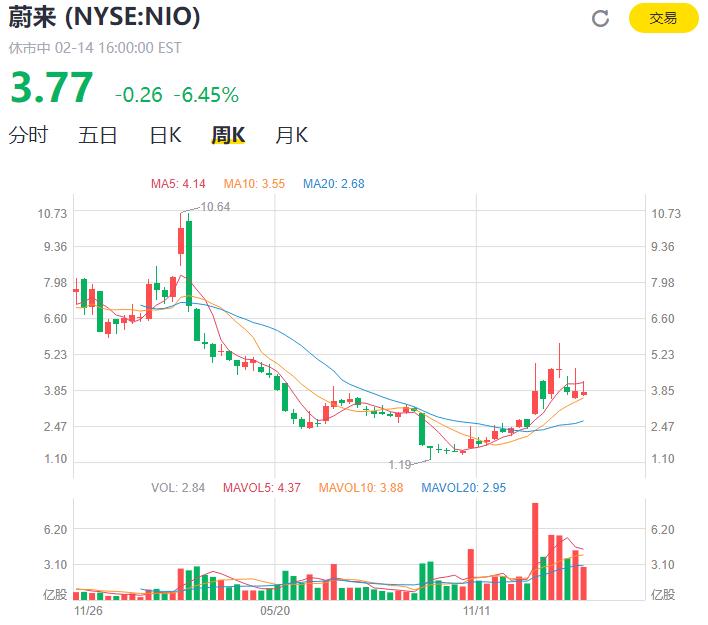Click the market status text 休市中 02-14 16:00:00 EST

click(95, 48)
